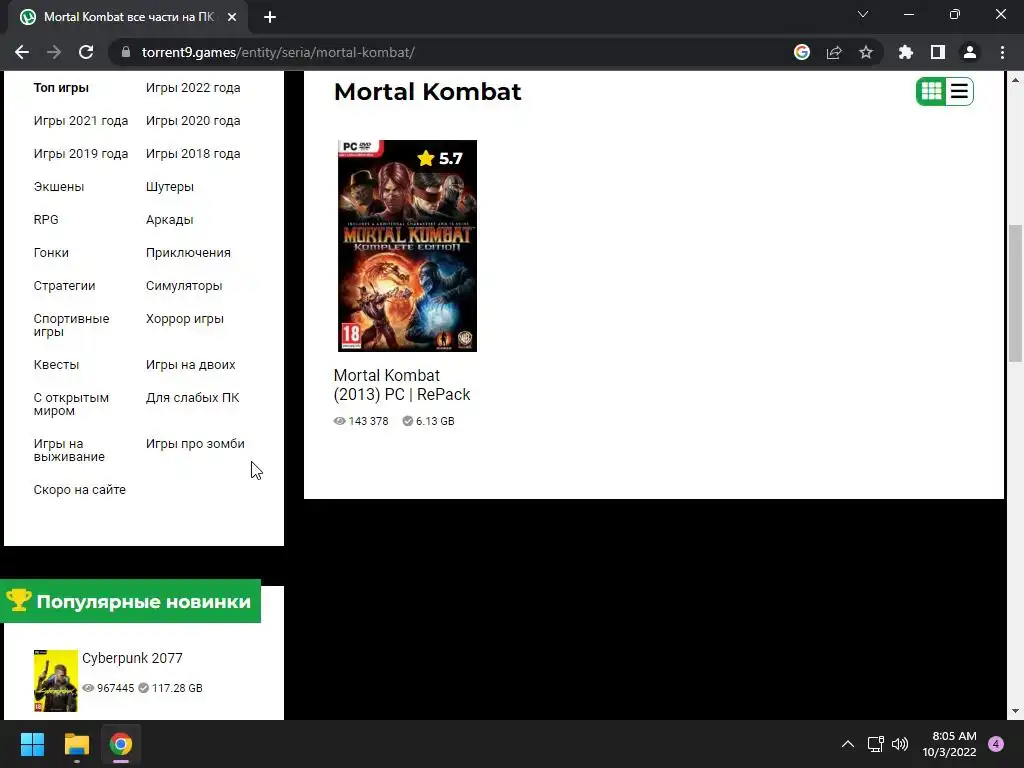Click Chrome icon in taskbar
The height and width of the screenshot is (768, 1024).
point(121,744)
